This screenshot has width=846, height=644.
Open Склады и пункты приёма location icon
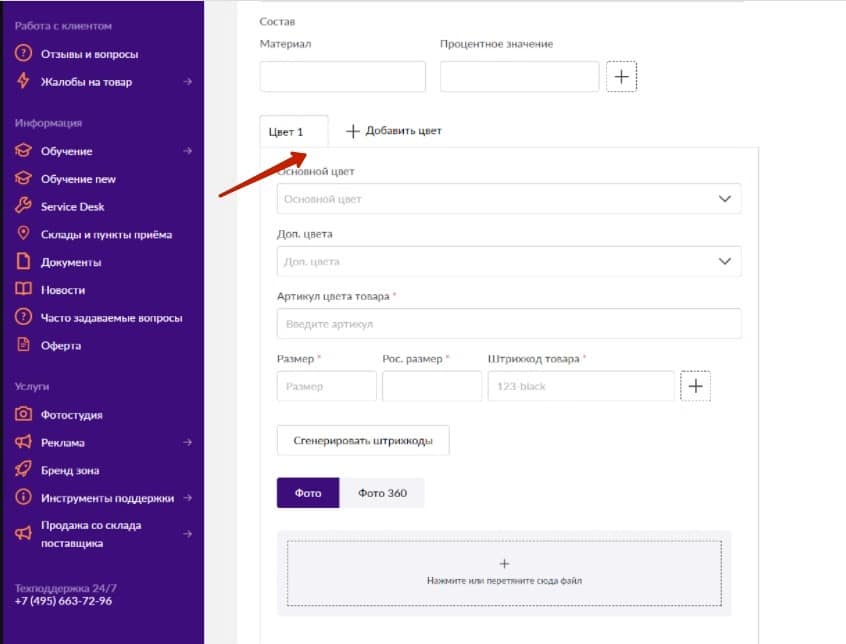tap(23, 234)
